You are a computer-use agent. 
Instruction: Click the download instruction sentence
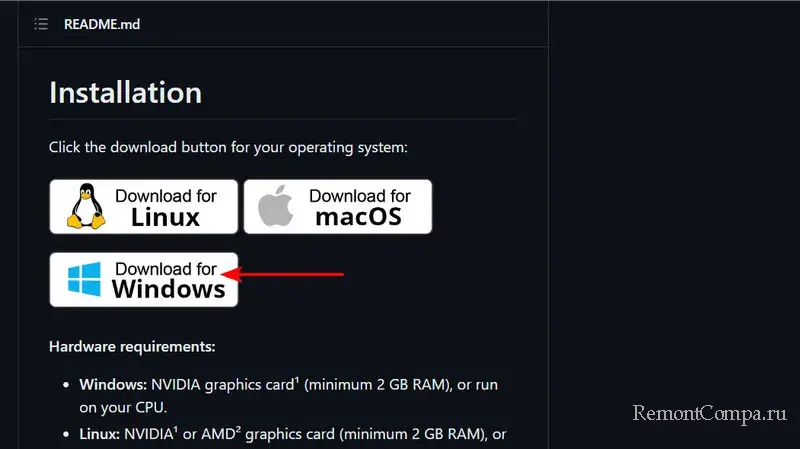click(x=228, y=147)
